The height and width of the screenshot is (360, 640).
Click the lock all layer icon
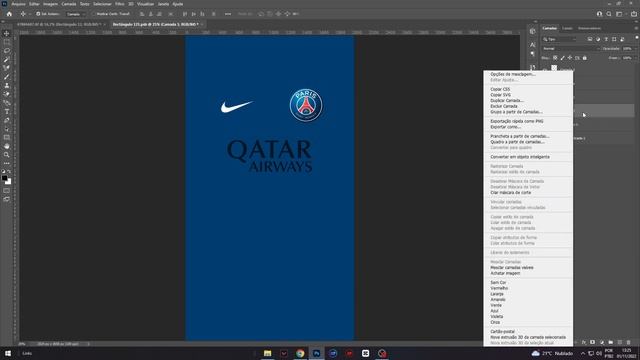(584, 58)
